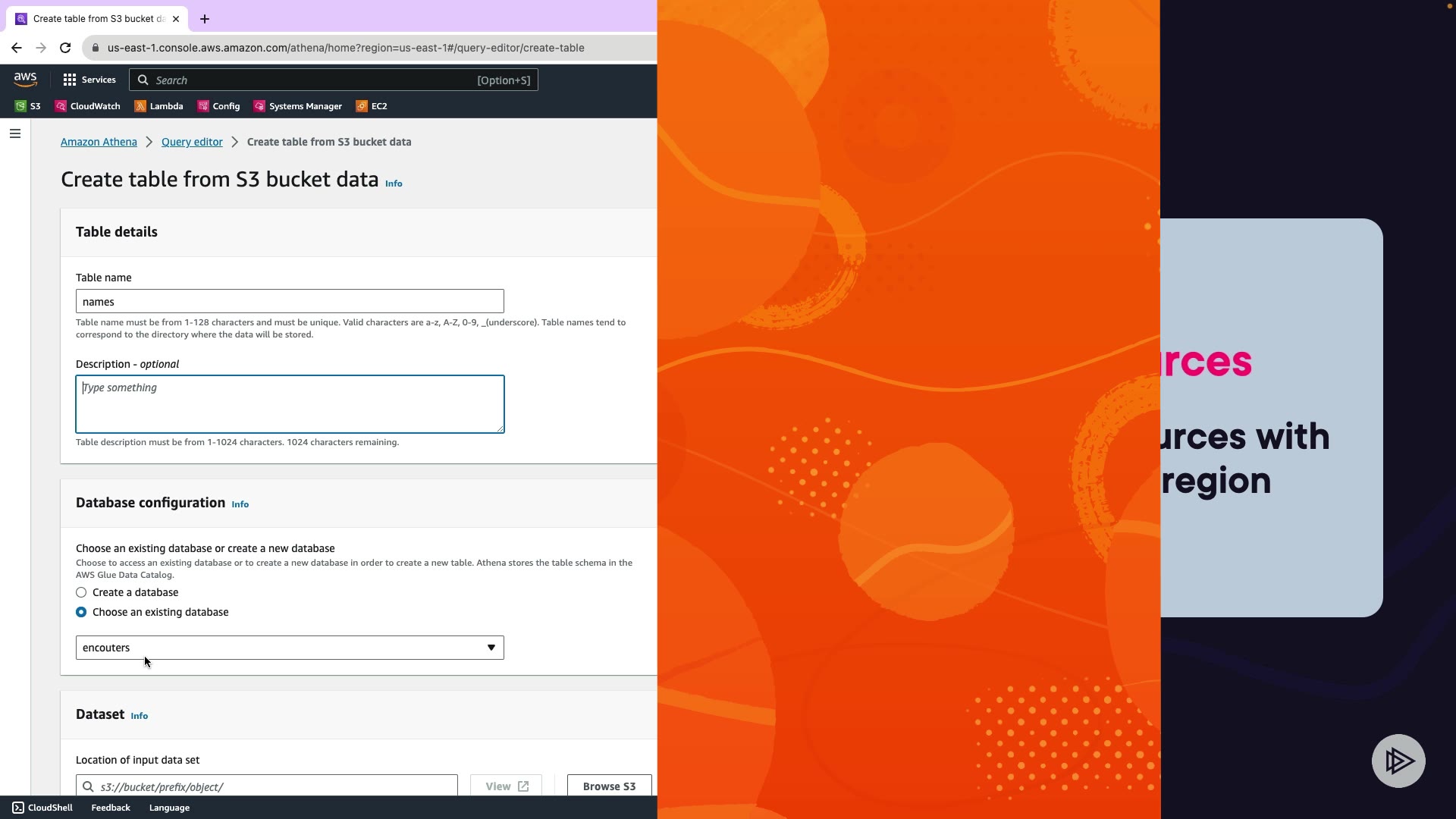Open the Services grid menu
1456x819 pixels.
coord(89,80)
